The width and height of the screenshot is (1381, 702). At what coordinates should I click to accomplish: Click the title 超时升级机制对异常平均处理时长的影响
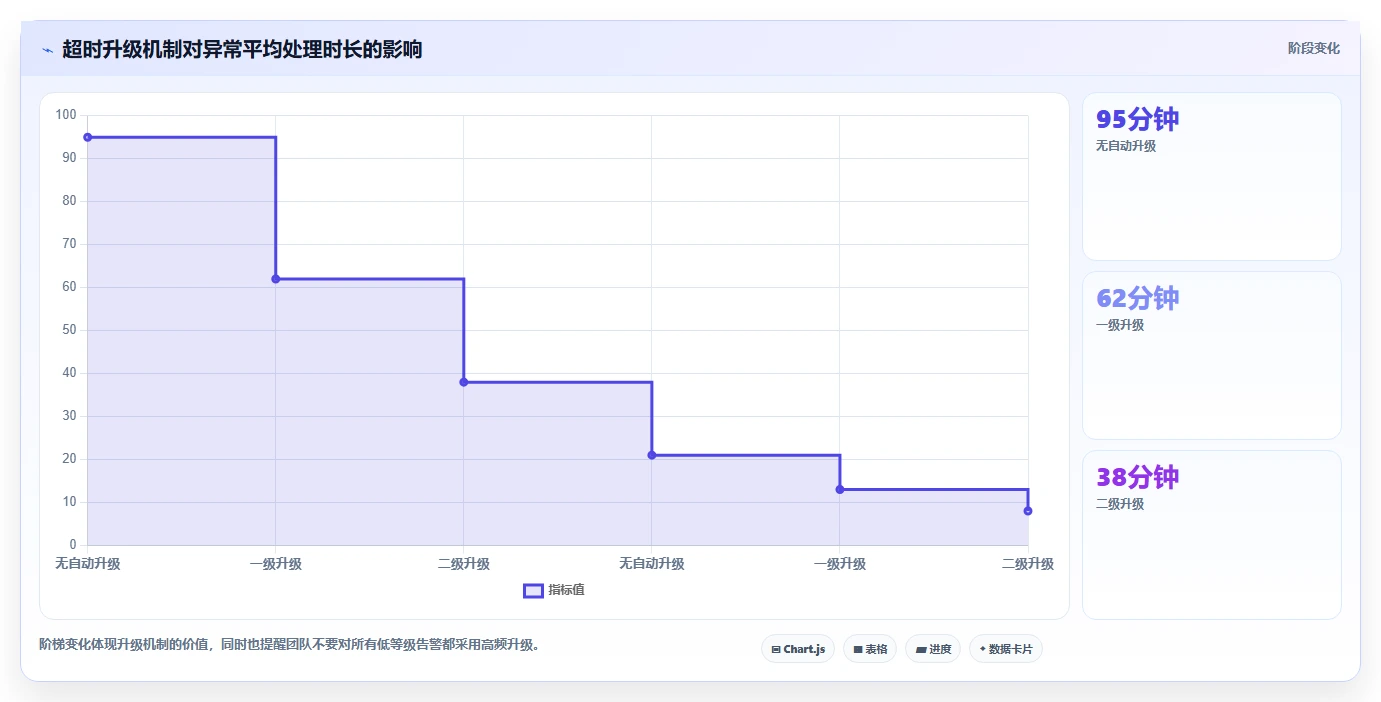click(x=242, y=49)
